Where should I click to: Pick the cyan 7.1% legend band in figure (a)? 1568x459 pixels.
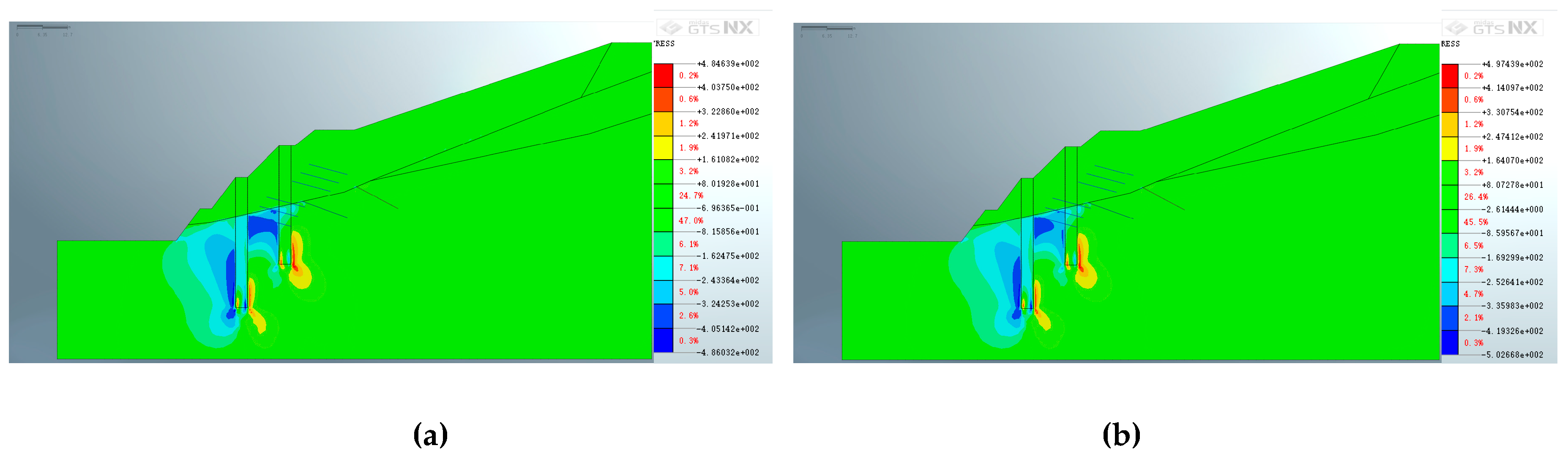pyautogui.click(x=663, y=268)
